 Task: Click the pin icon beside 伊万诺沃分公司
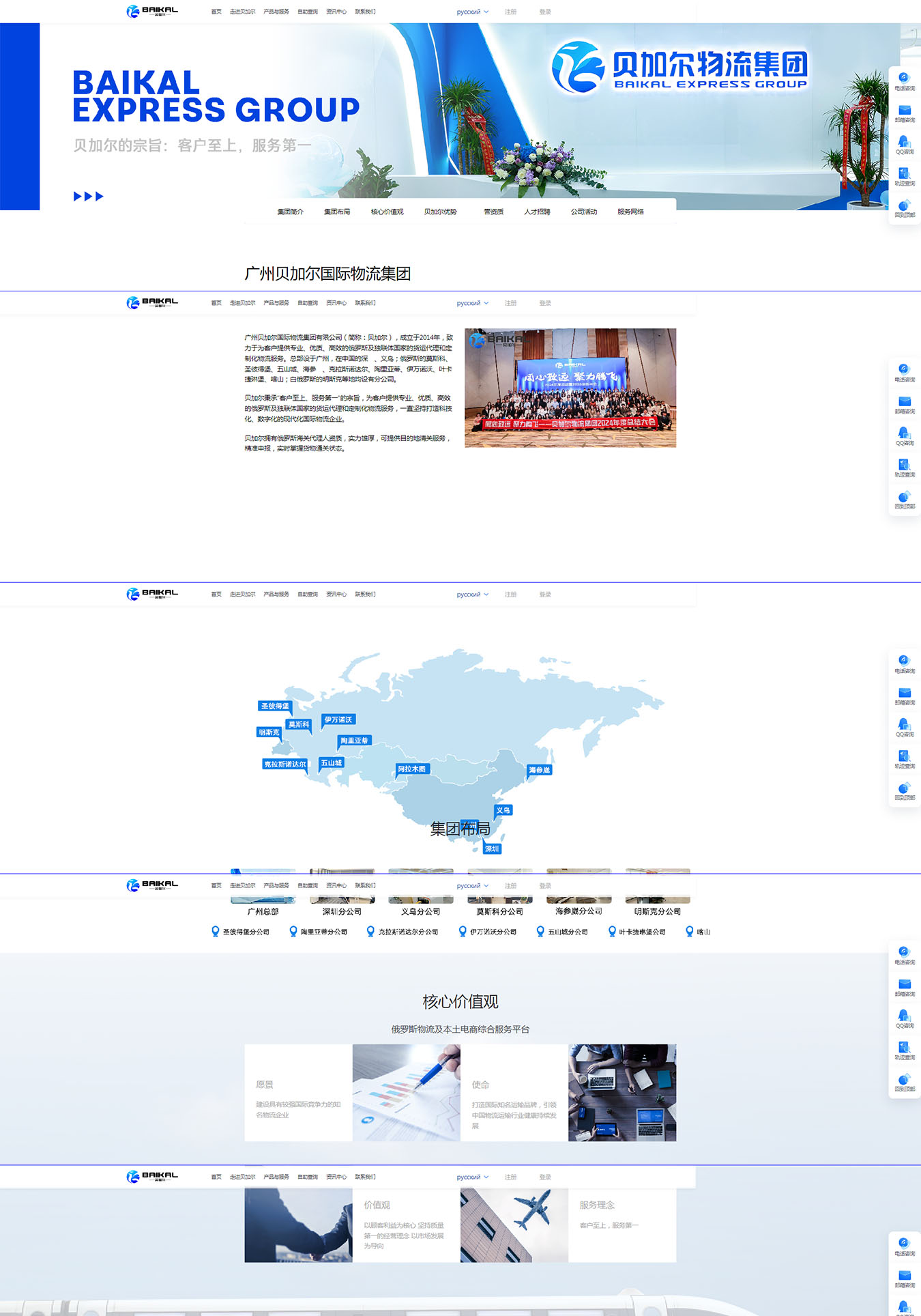click(x=463, y=931)
